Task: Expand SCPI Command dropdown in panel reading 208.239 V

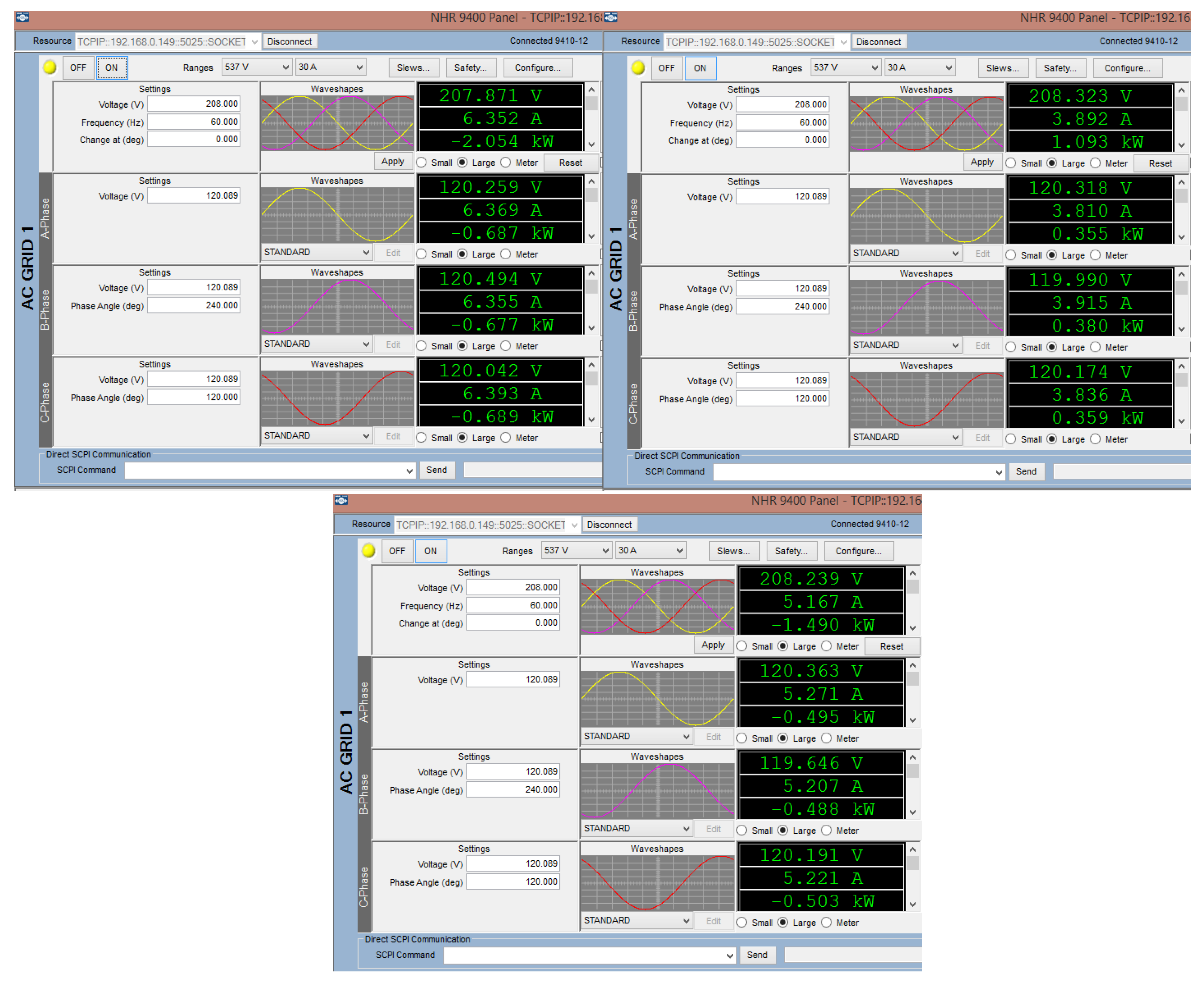Action: point(730,955)
